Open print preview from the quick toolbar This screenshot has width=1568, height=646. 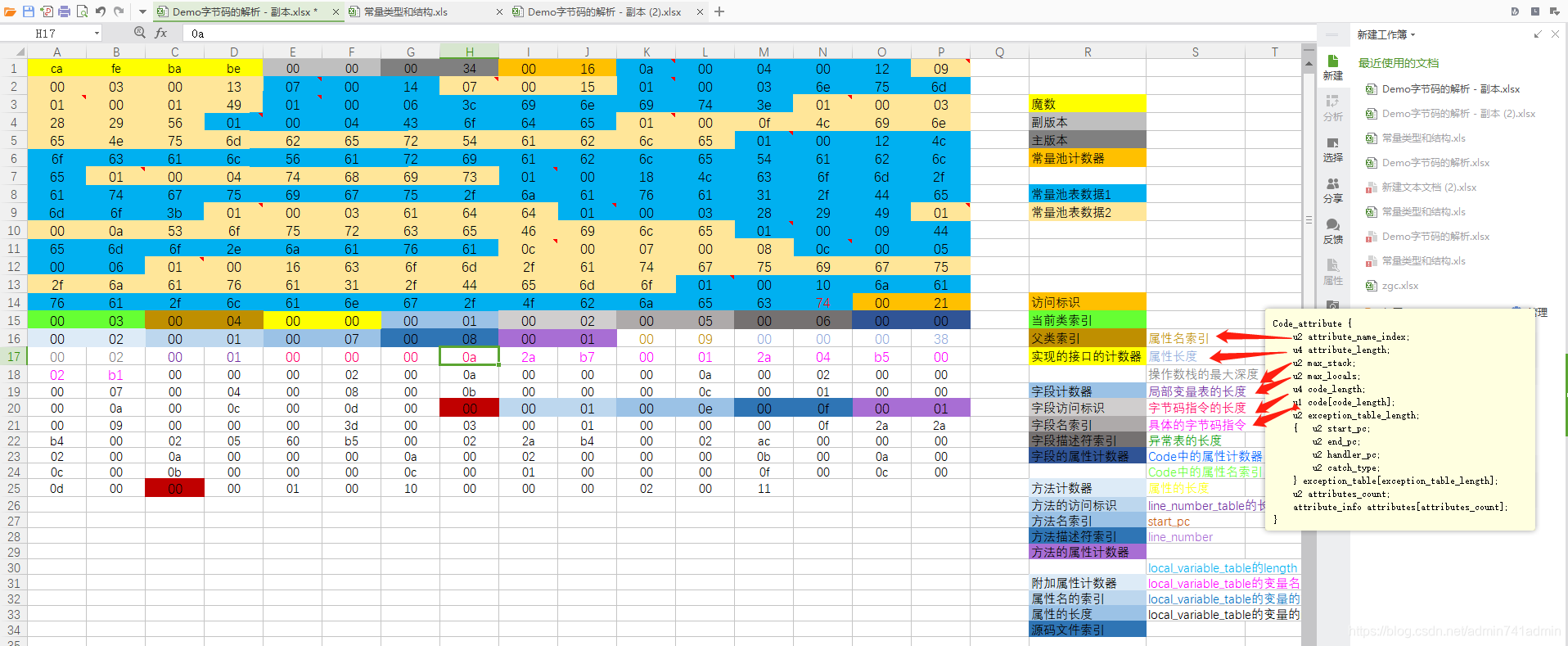tap(82, 11)
